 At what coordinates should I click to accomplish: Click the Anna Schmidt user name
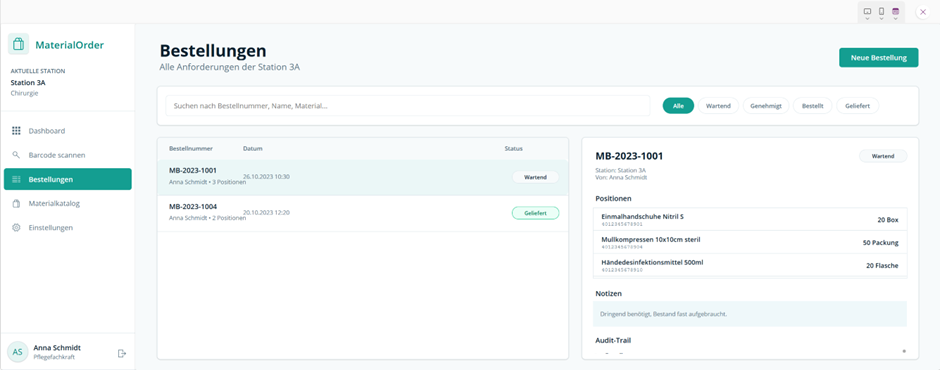58,348
